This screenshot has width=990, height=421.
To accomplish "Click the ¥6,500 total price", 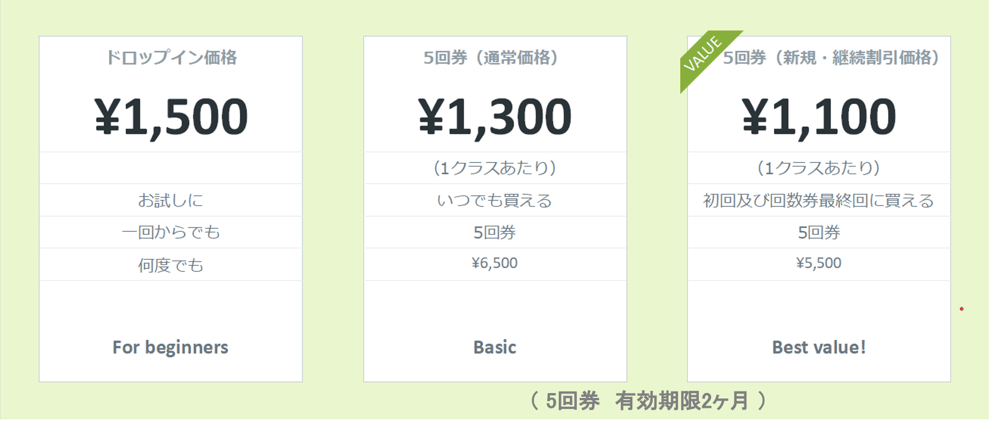I will (x=495, y=264).
